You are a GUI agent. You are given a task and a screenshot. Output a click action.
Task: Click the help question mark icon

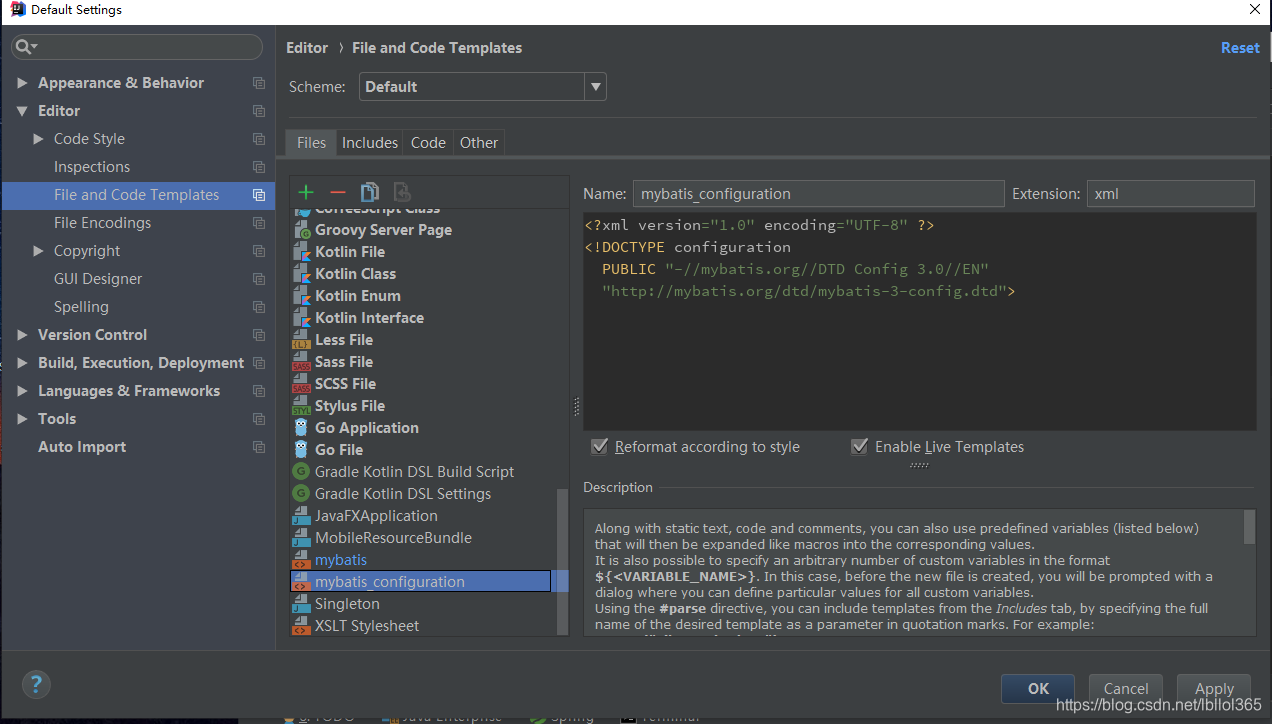36,685
